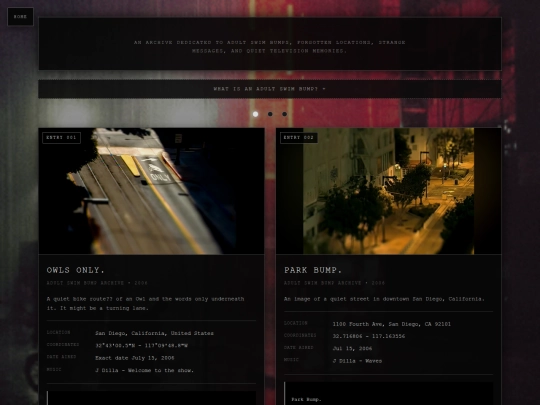Click 'San Diego, California, United States' location

(x=154, y=333)
